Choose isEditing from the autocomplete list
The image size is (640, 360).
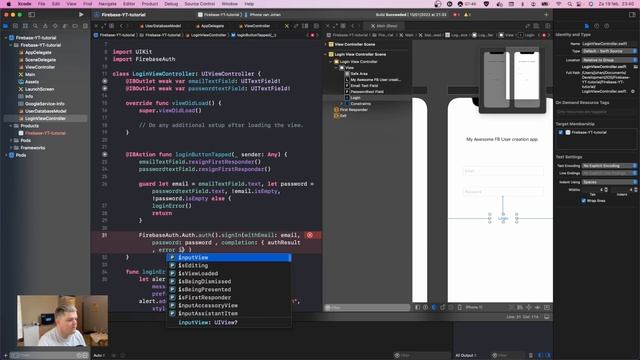(x=229, y=266)
